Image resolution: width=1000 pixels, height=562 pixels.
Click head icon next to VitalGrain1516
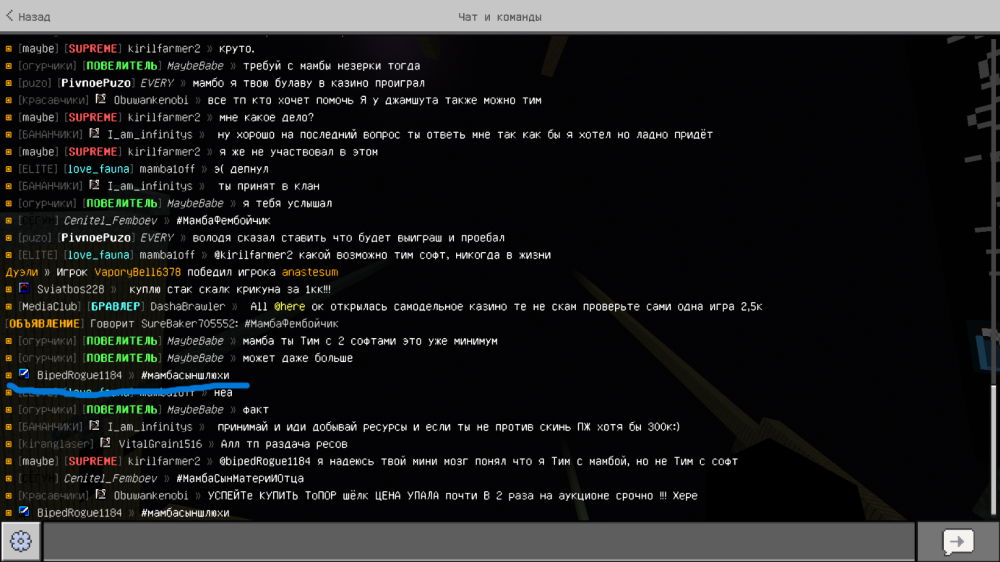click(x=105, y=443)
